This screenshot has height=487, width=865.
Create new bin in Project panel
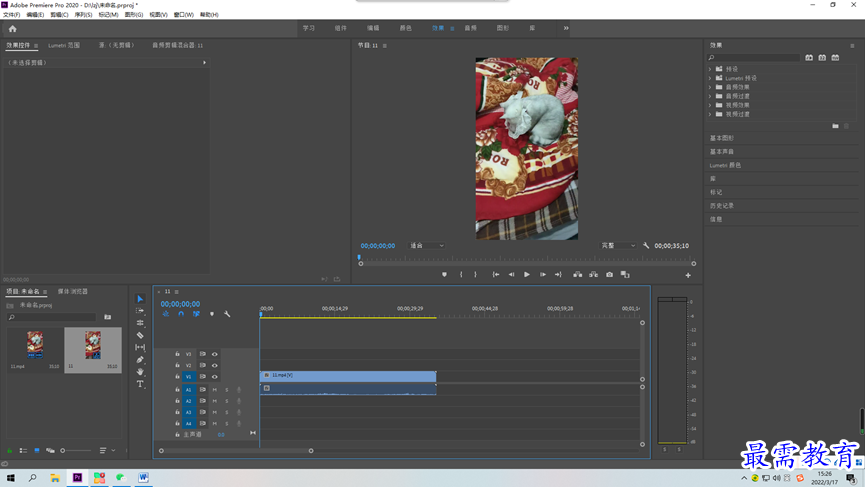tap(108, 317)
